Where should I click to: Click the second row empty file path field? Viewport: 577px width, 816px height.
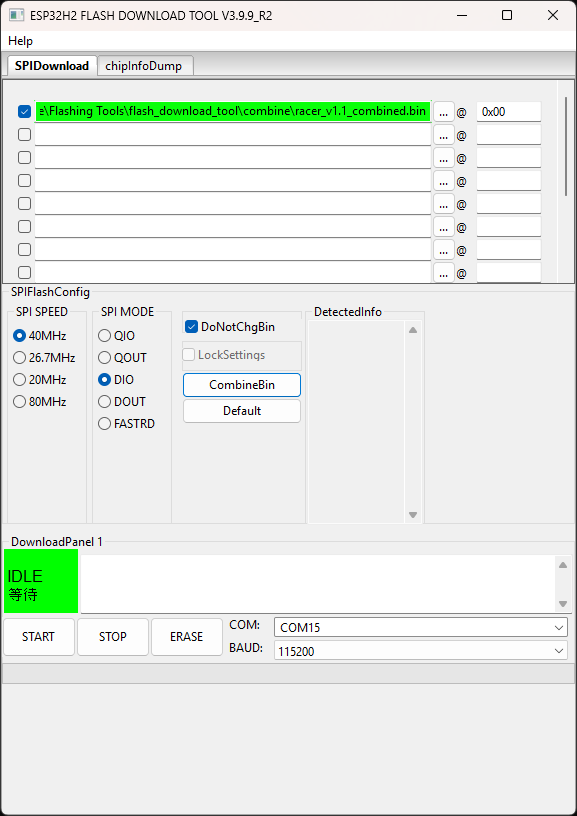point(233,135)
